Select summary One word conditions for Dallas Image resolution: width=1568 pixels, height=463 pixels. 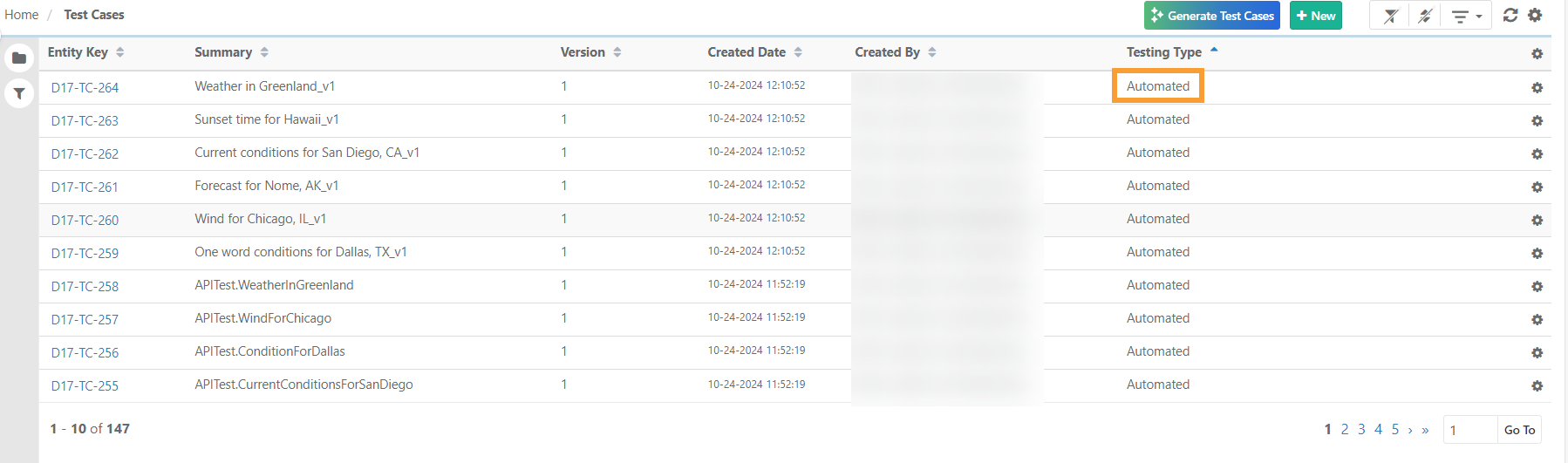click(x=301, y=252)
